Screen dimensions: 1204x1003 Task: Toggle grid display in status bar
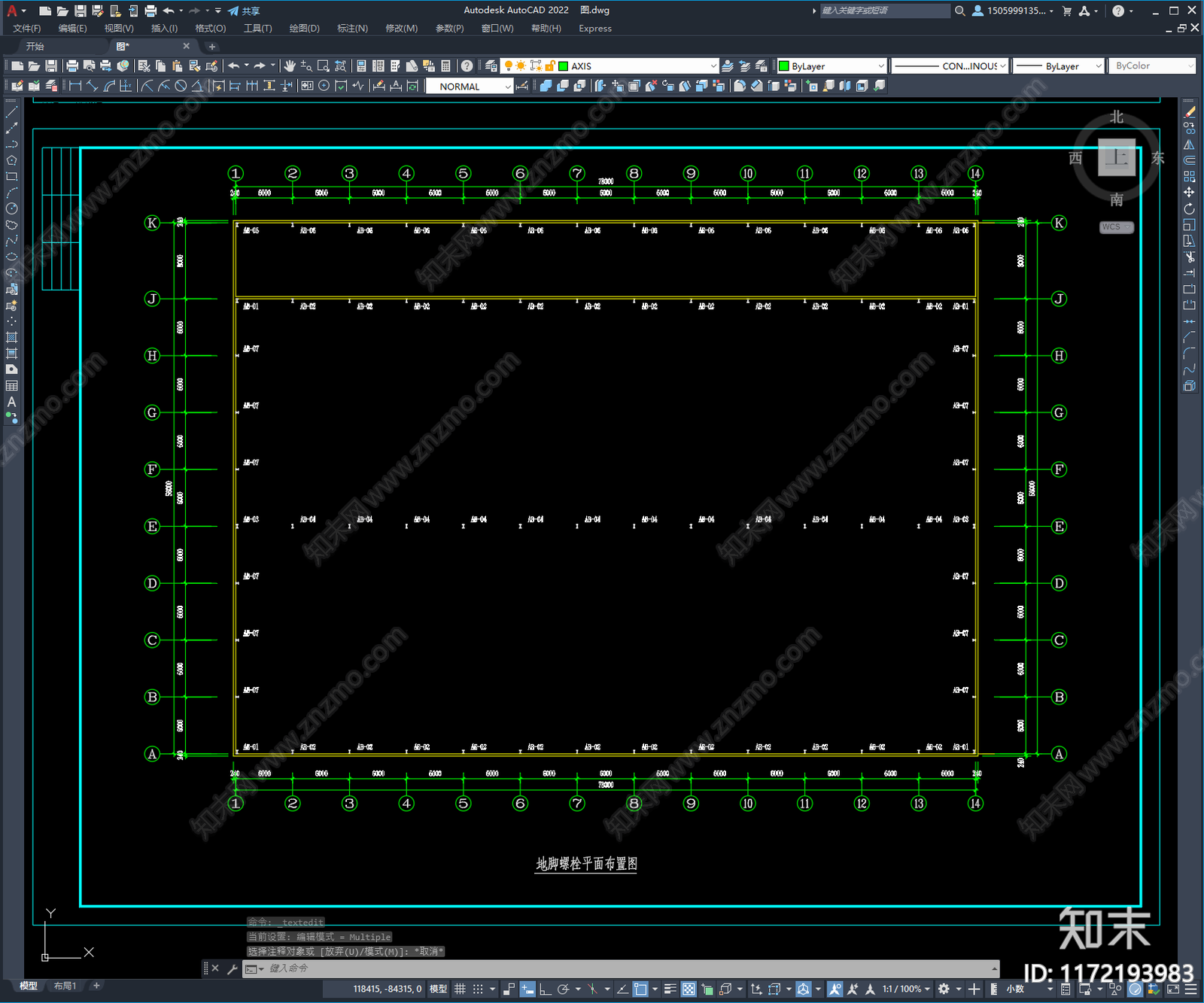(x=460, y=989)
